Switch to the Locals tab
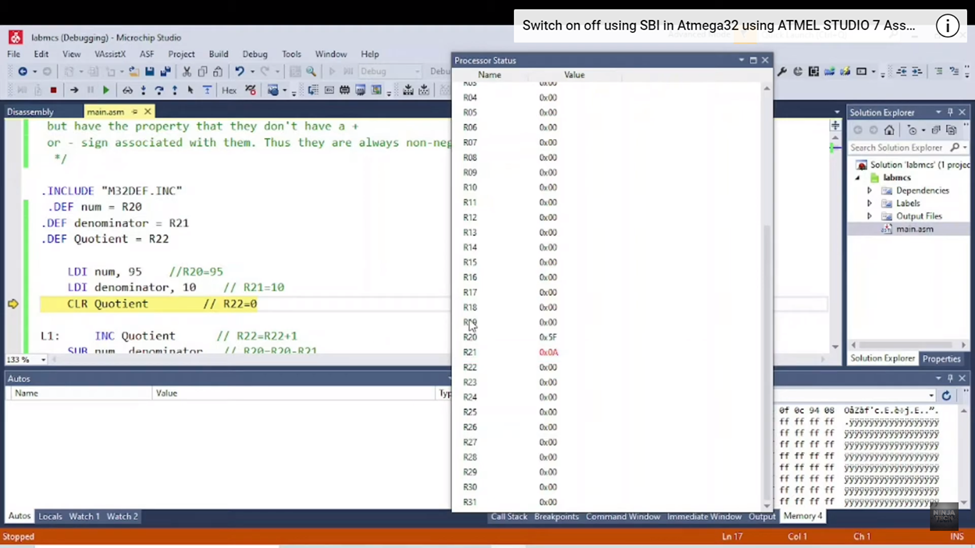 (x=50, y=516)
